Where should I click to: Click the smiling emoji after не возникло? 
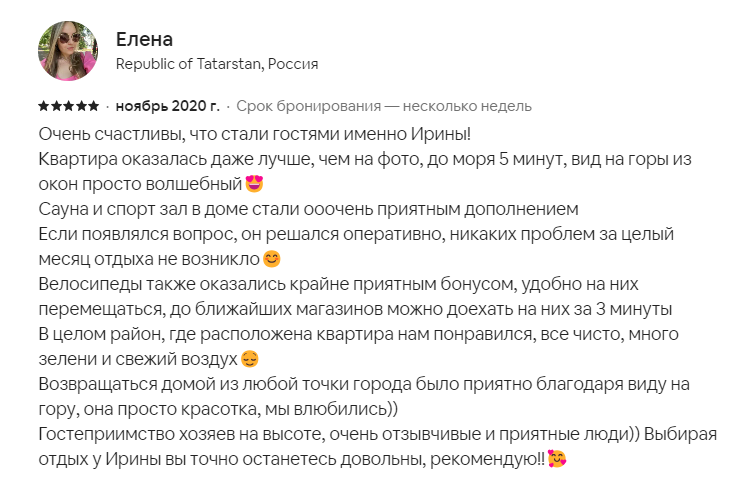tap(272, 259)
